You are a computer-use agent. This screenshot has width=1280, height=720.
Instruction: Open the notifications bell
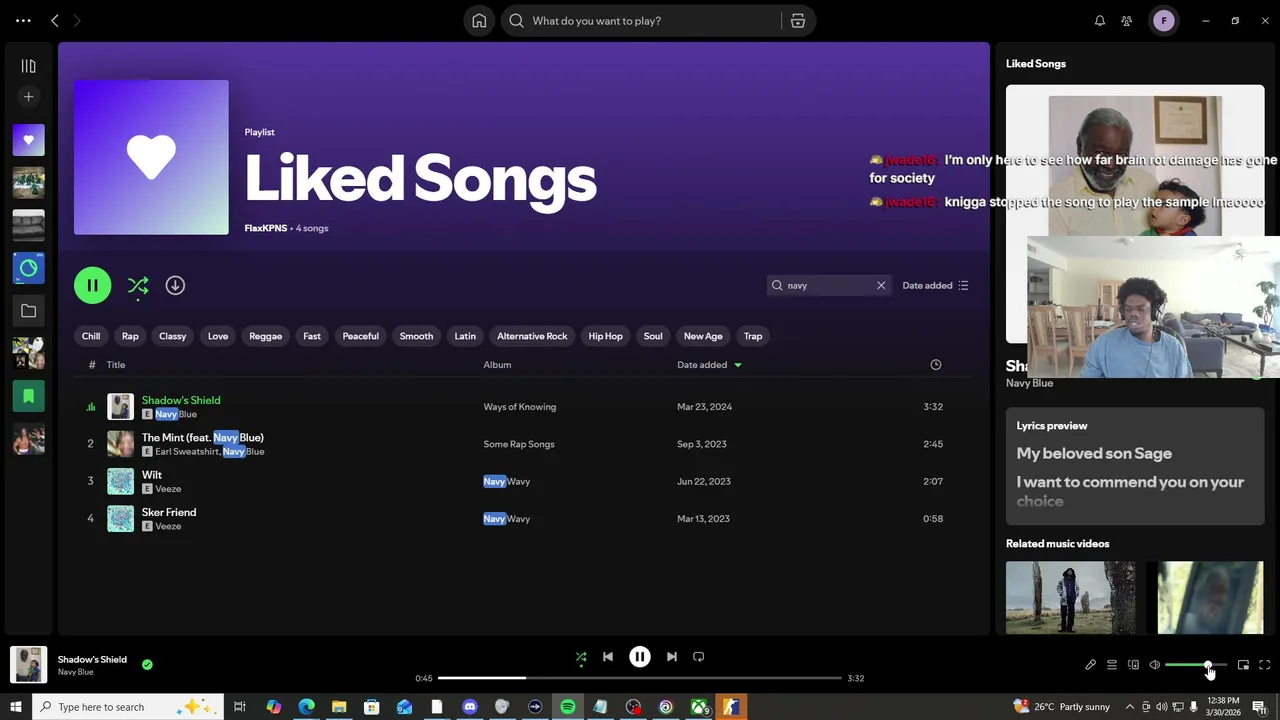click(1100, 21)
